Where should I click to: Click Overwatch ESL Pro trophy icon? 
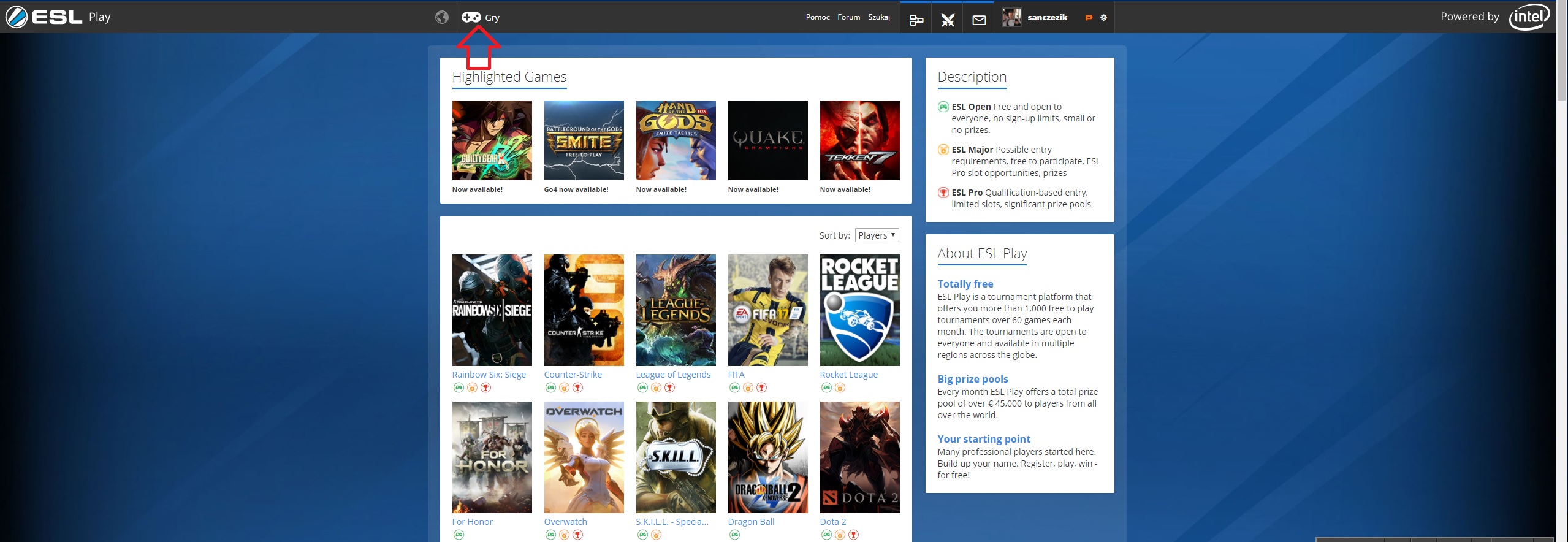pyautogui.click(x=577, y=535)
